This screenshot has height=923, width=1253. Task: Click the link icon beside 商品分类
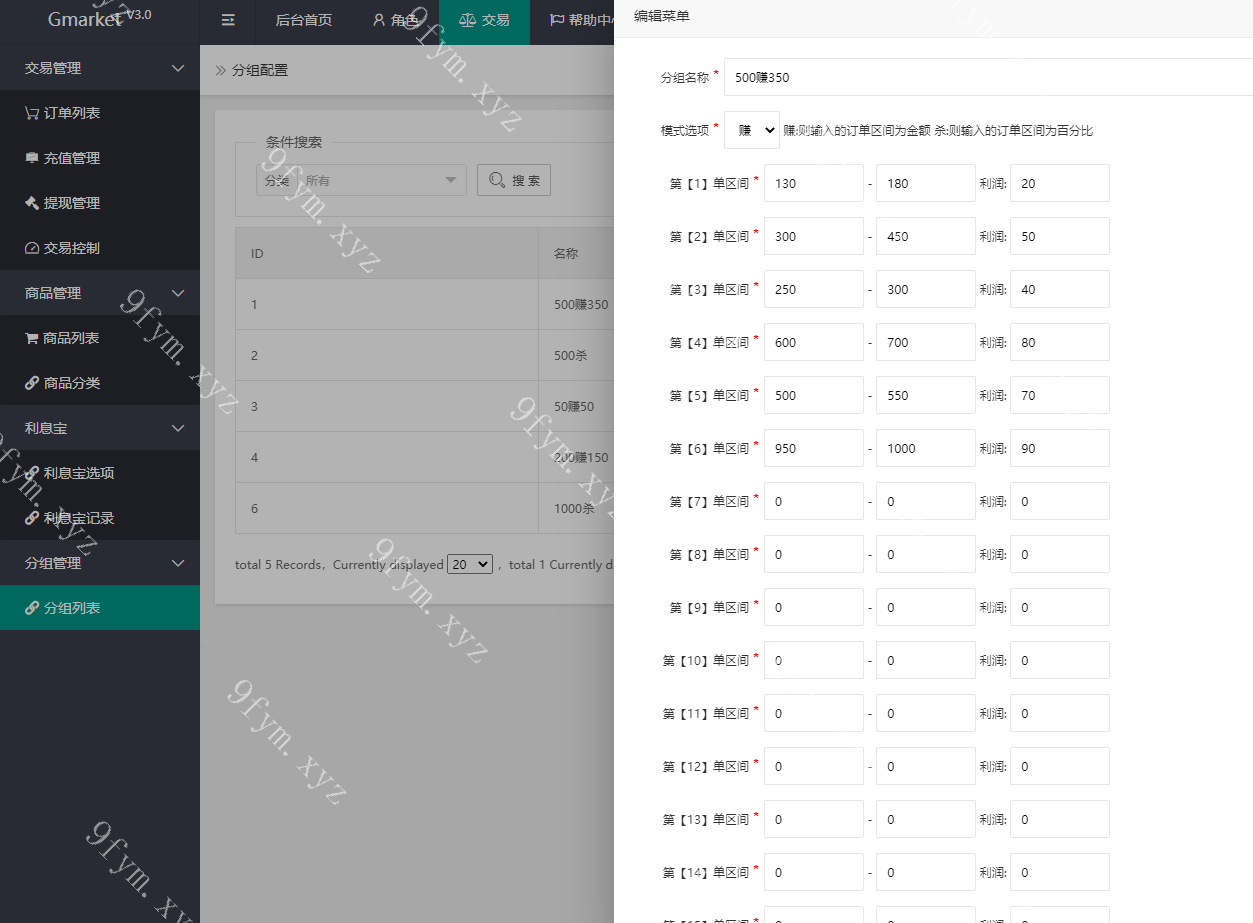coord(32,383)
